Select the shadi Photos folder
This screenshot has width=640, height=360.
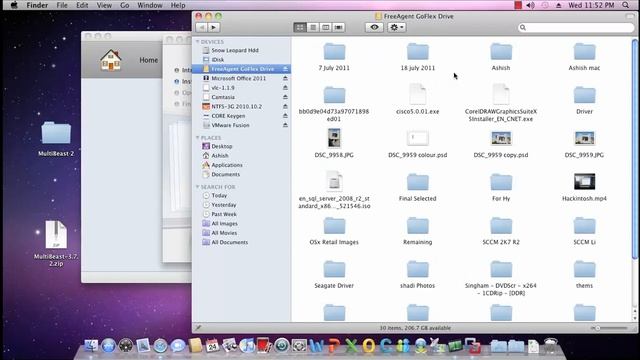(418, 269)
